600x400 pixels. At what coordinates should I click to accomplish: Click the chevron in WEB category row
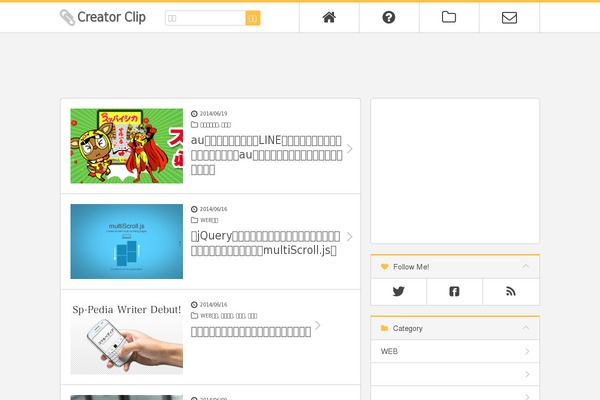coord(527,351)
